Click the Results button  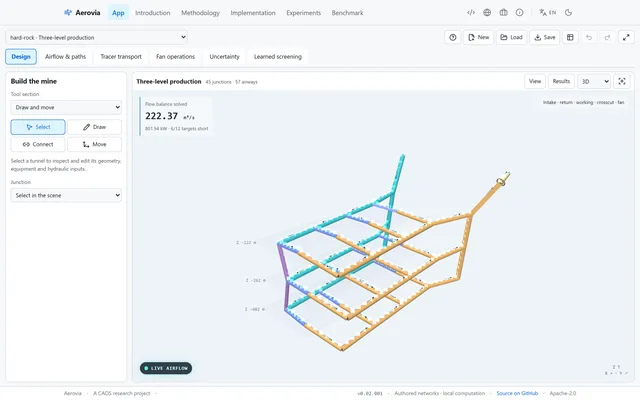(561, 81)
